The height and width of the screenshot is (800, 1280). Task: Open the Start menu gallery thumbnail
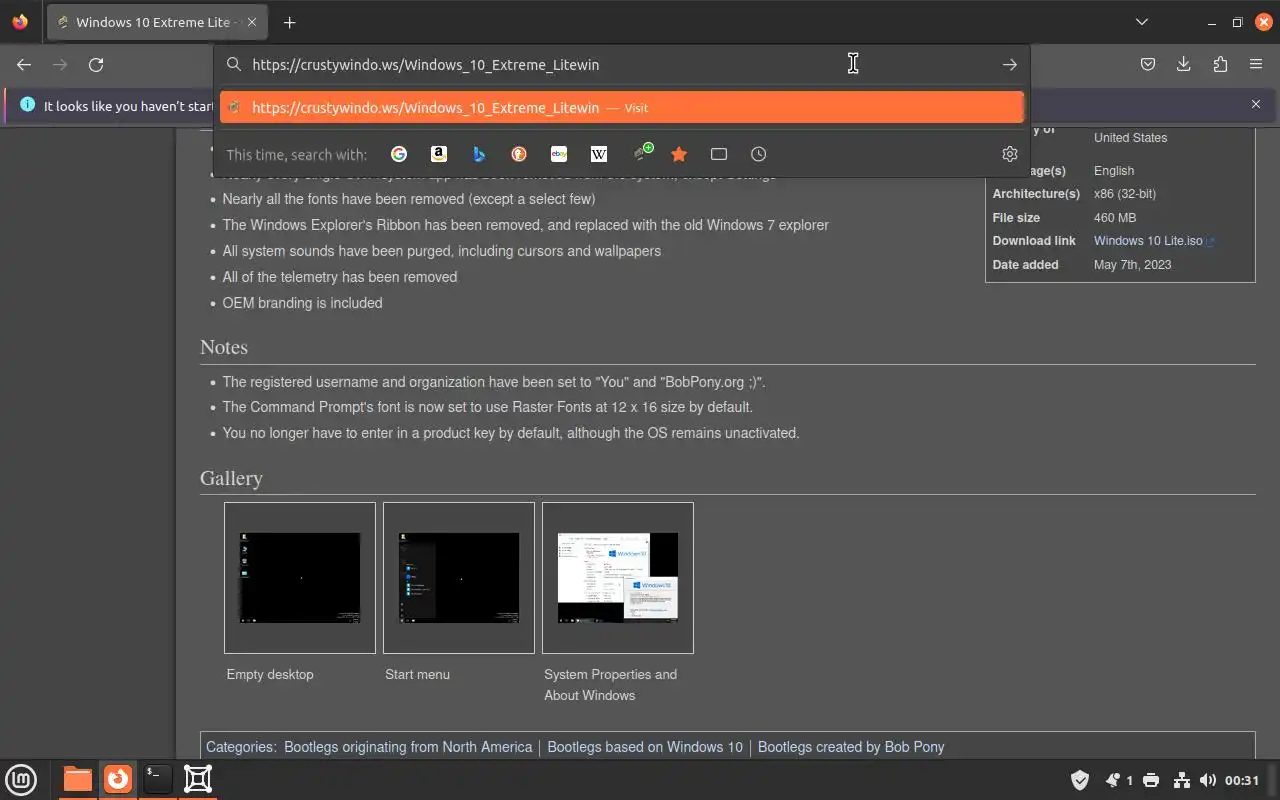coord(459,578)
